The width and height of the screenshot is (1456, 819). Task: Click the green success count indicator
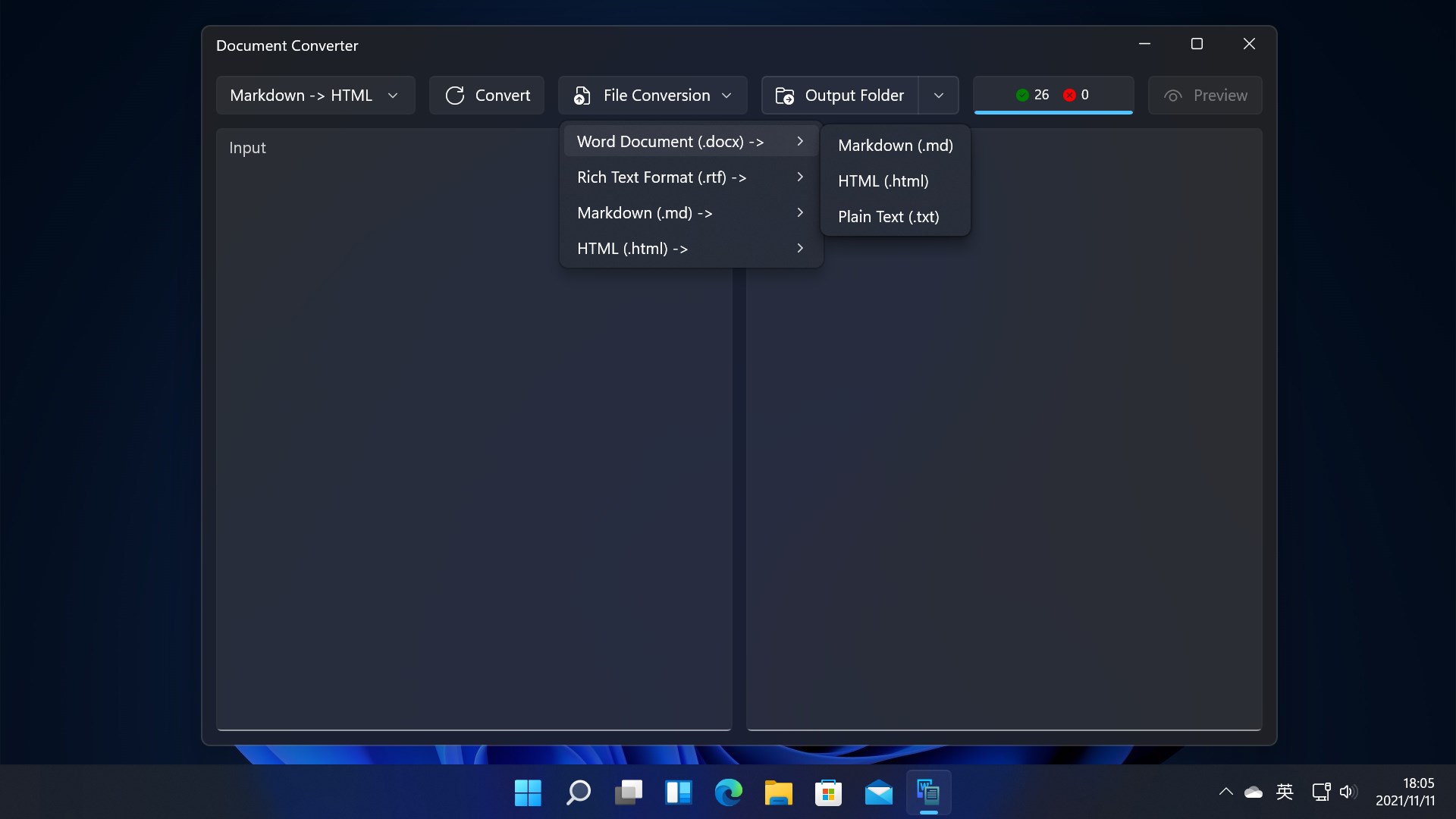click(x=1022, y=95)
